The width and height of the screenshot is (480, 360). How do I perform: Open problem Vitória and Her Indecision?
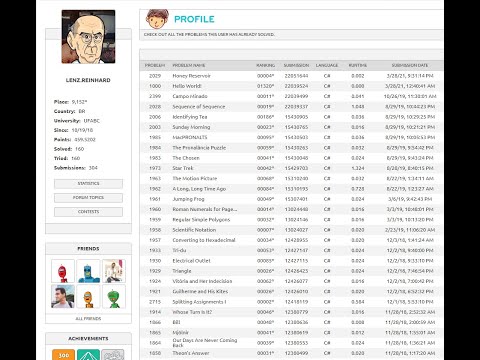click(x=202, y=281)
